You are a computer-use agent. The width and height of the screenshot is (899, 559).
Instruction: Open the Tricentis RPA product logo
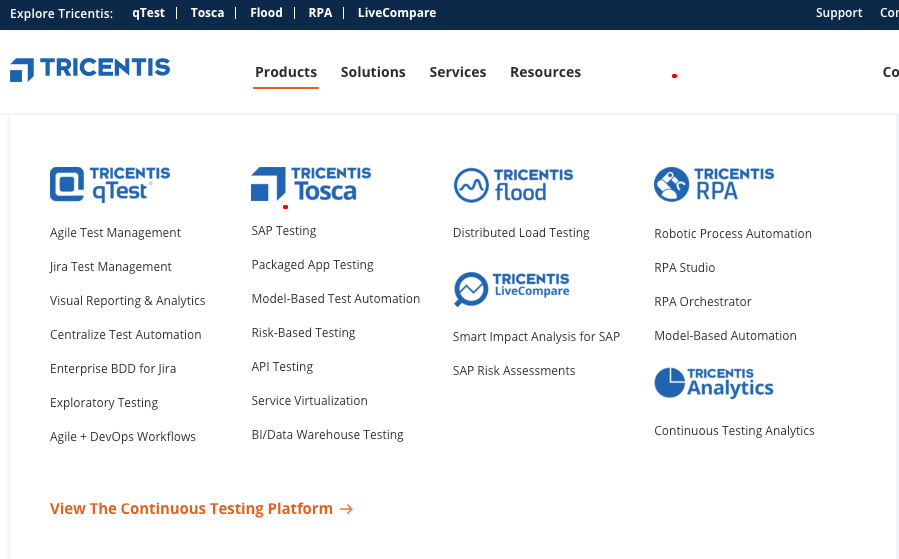coord(714,184)
